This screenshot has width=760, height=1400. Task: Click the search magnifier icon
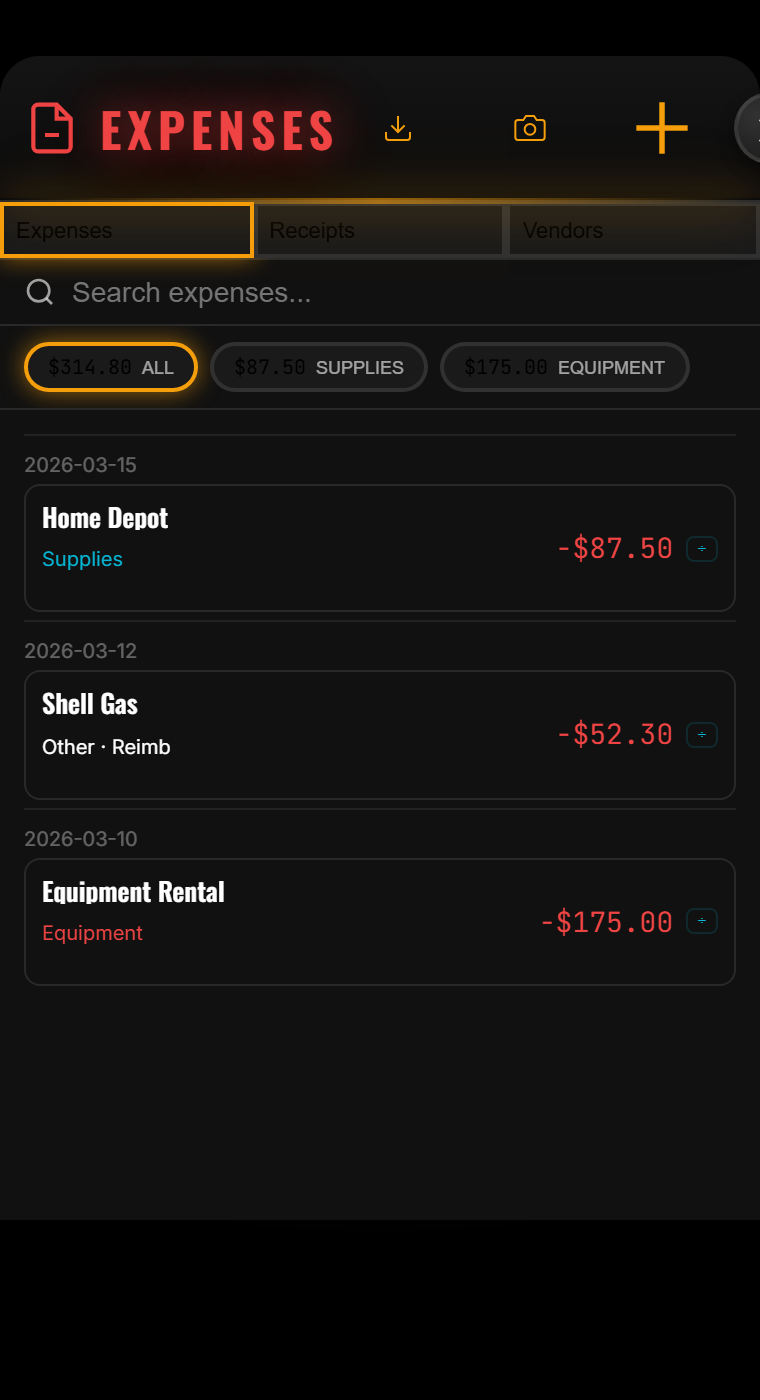coord(40,292)
